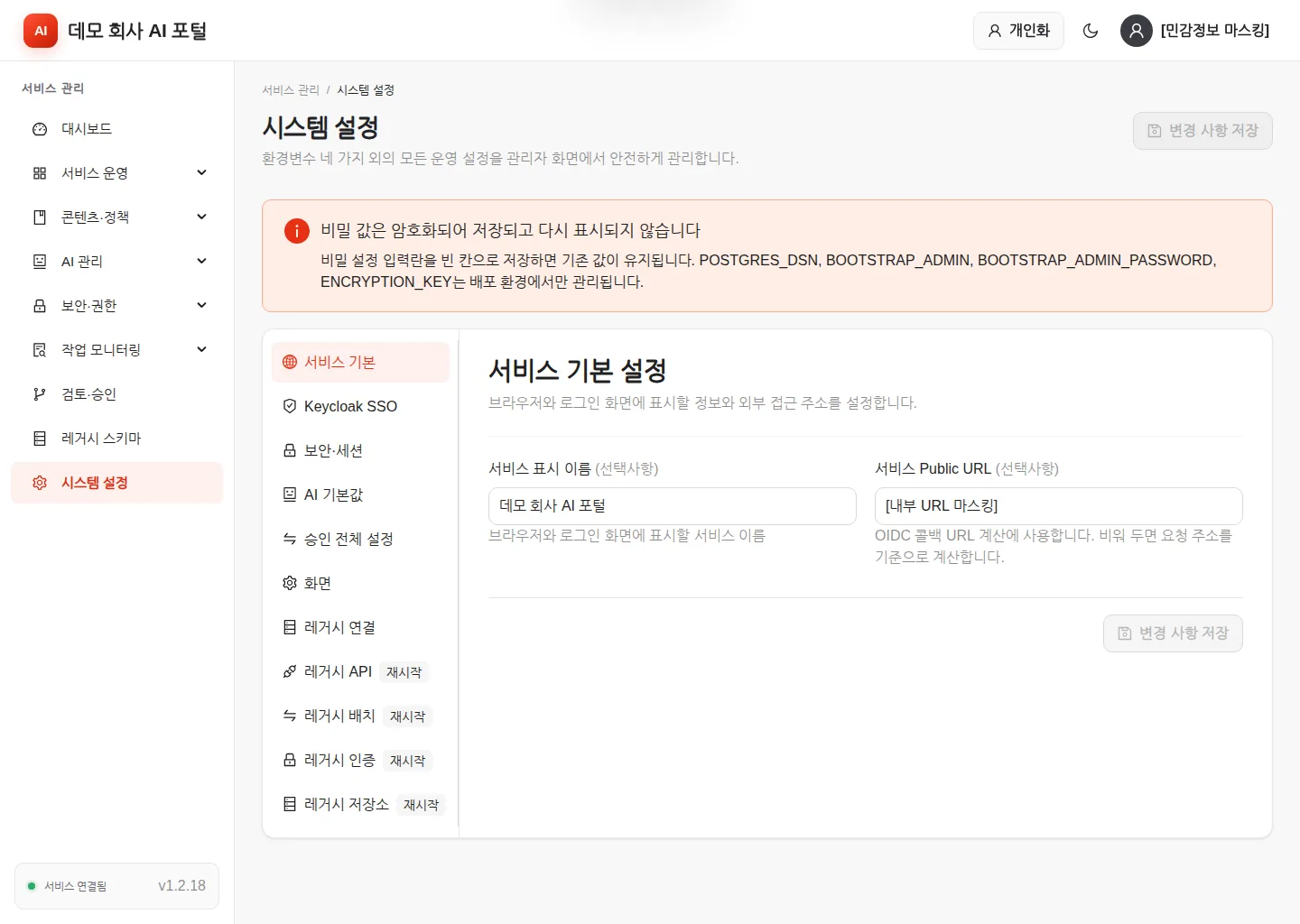Click the 시스템 설정 gear icon
The image size is (1300, 924).
[40, 483]
